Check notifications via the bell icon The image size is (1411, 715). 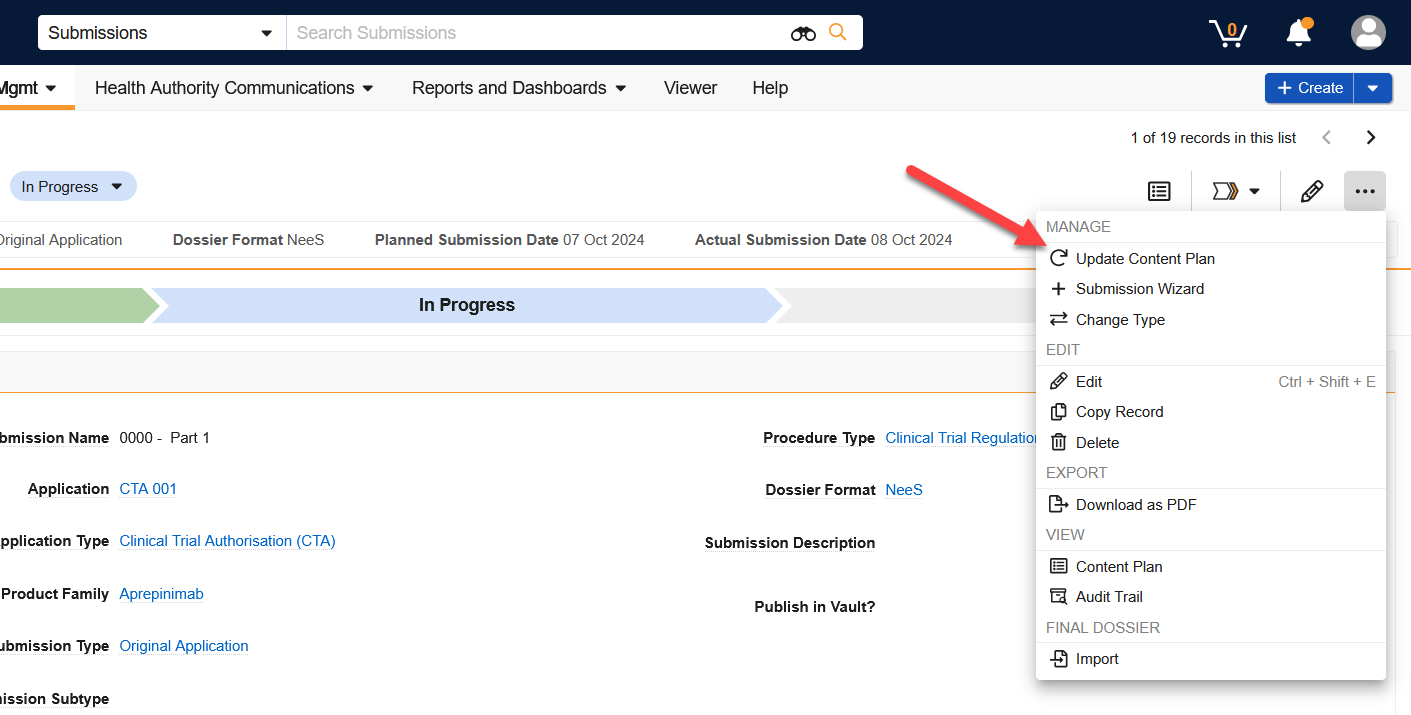1297,33
